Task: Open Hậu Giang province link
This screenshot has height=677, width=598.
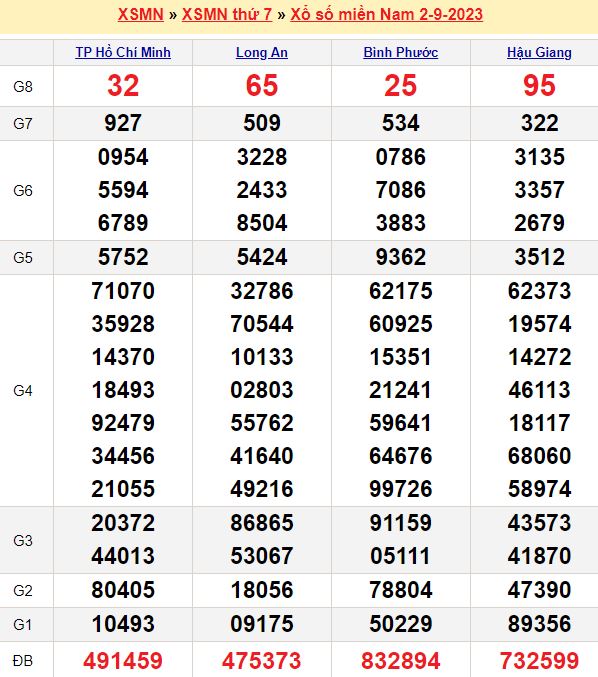Action: click(x=539, y=52)
